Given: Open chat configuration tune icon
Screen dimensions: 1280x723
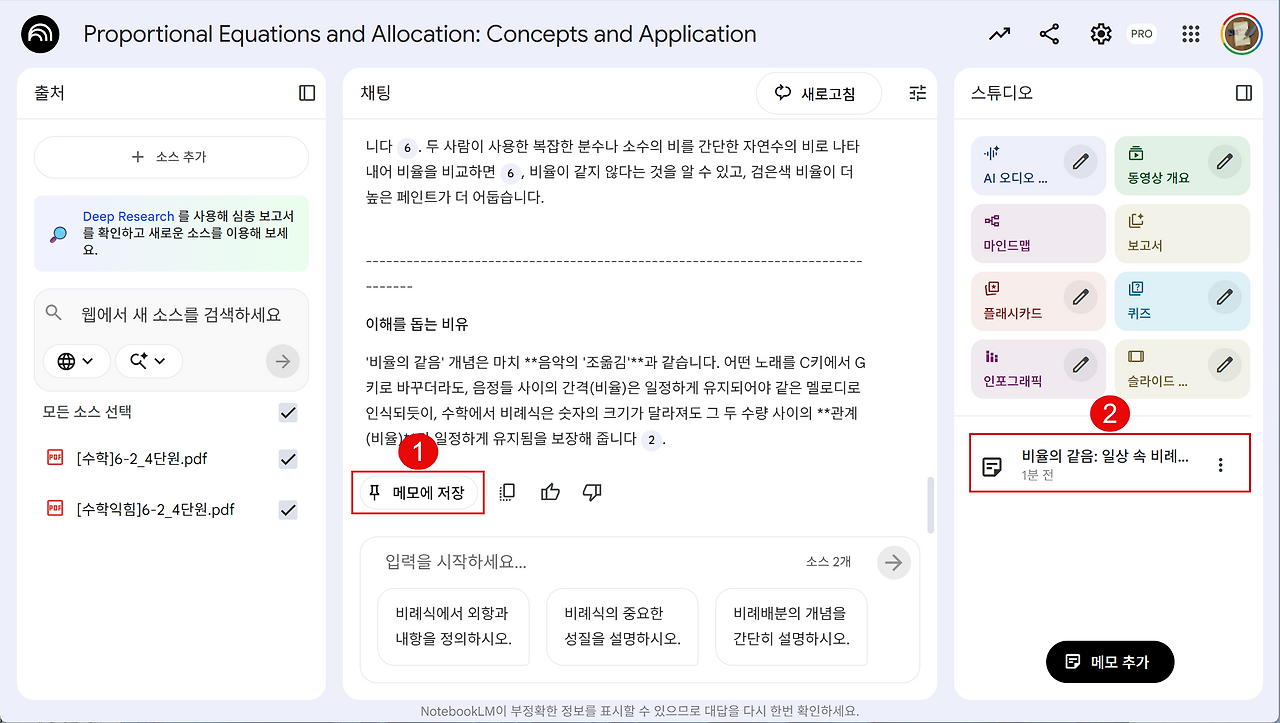Looking at the screenshot, I should tap(918, 93).
